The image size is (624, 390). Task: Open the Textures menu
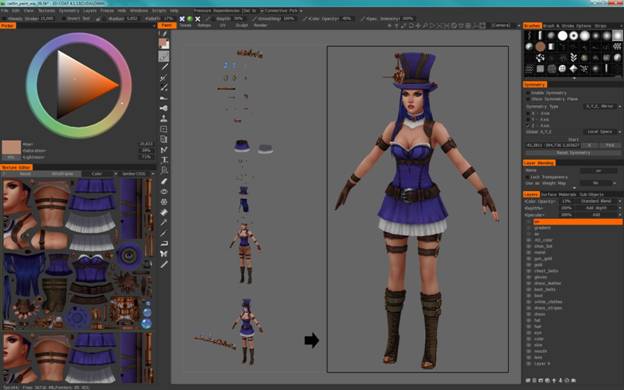[x=47, y=11]
